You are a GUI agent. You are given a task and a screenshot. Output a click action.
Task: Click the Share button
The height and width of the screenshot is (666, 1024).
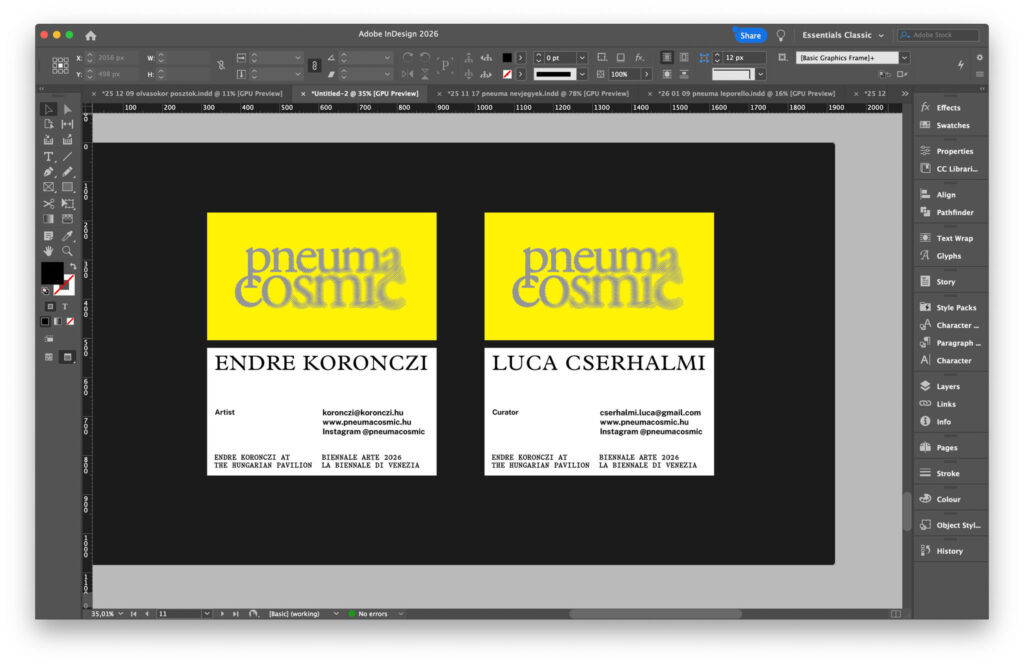(x=750, y=35)
